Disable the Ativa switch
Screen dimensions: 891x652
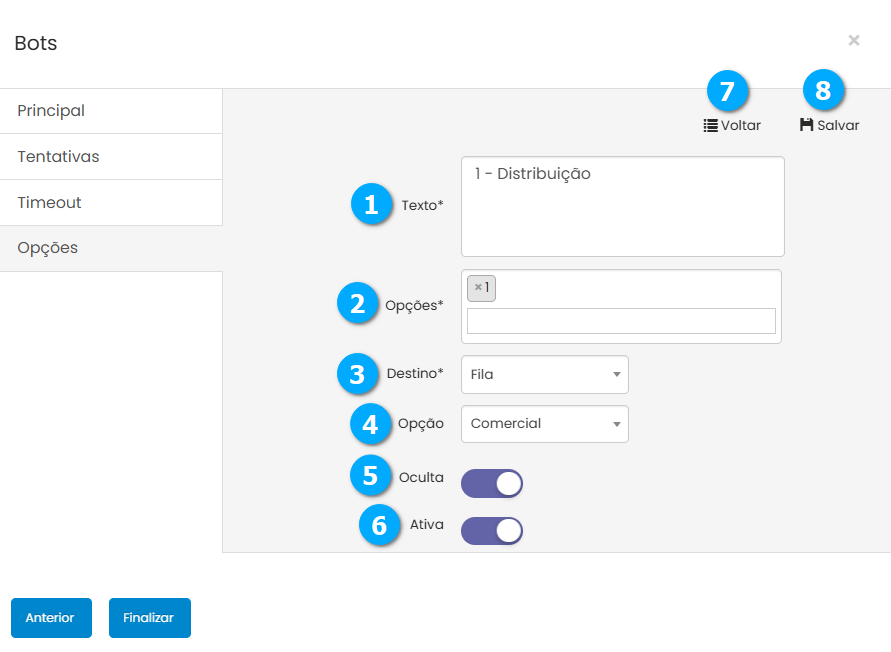coord(492,531)
